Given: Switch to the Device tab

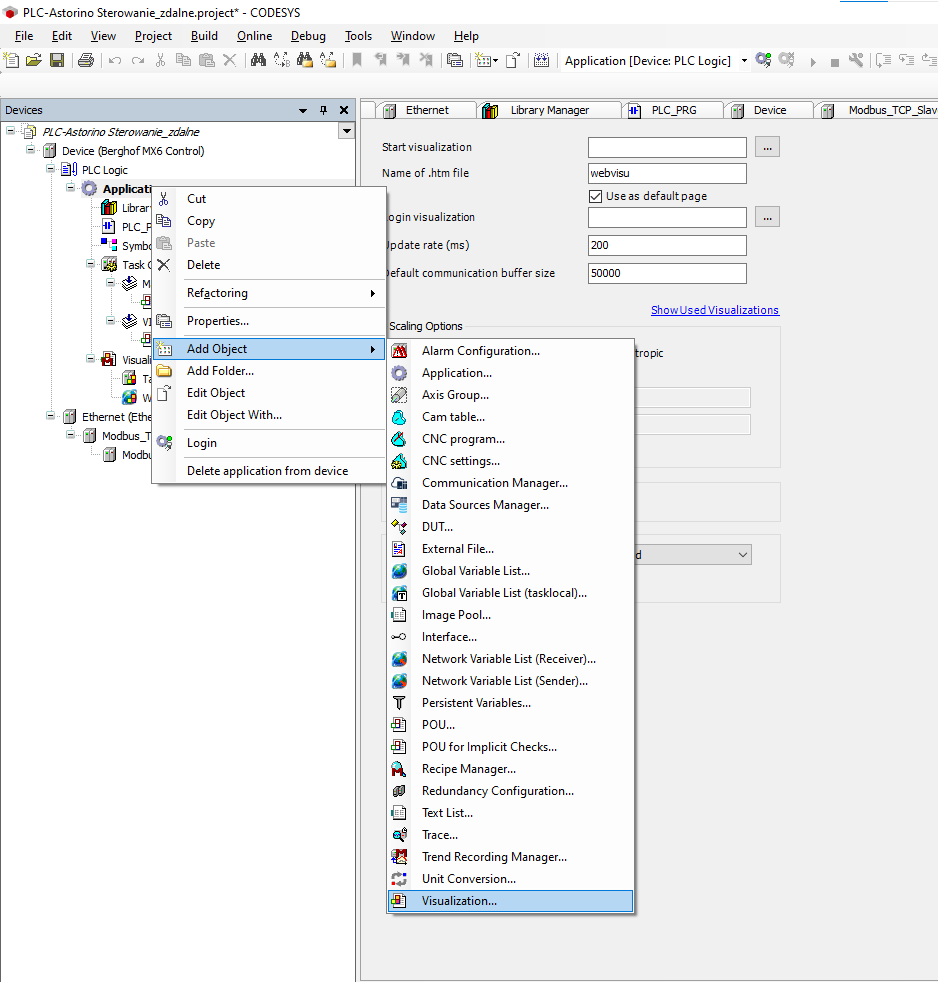Looking at the screenshot, I should (x=770, y=110).
